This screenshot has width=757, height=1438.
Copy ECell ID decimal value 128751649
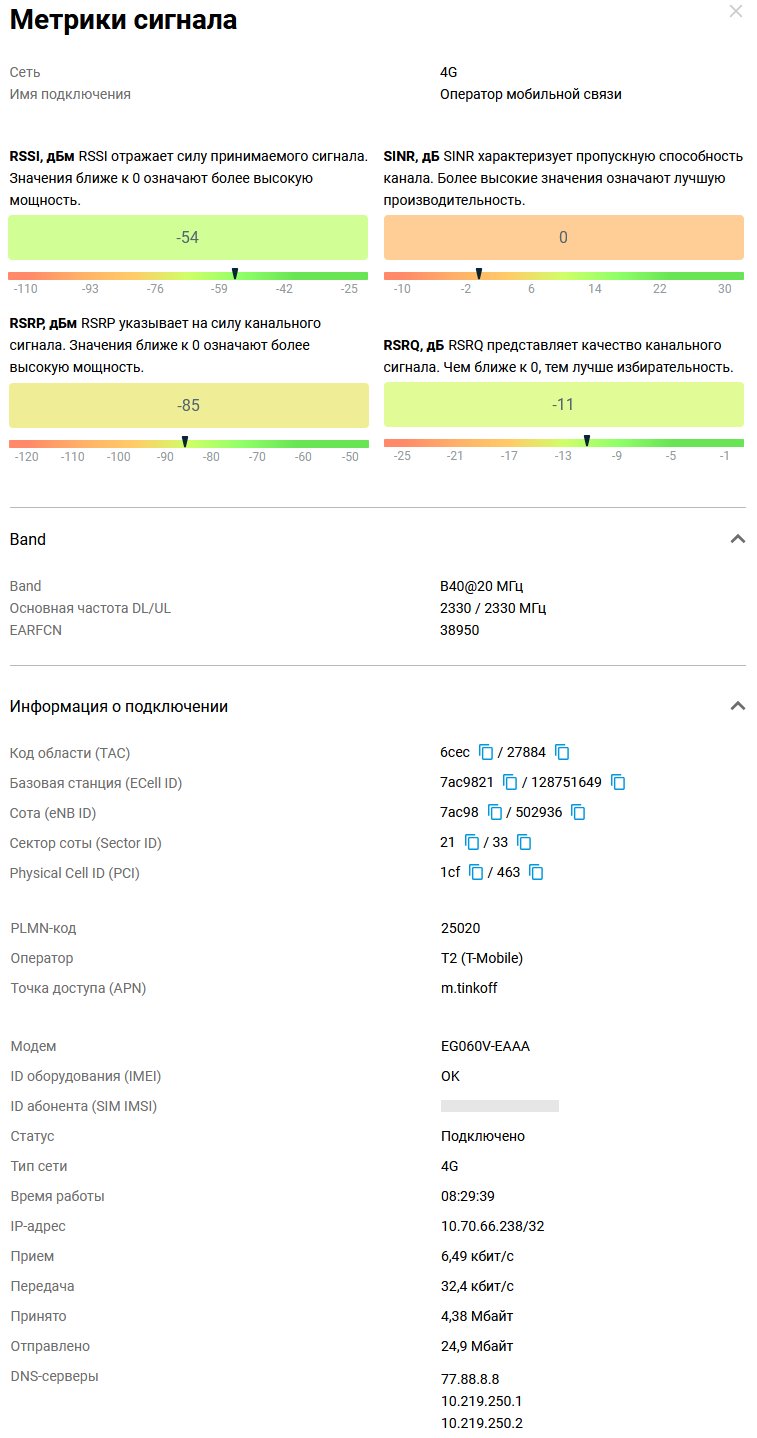click(x=618, y=782)
